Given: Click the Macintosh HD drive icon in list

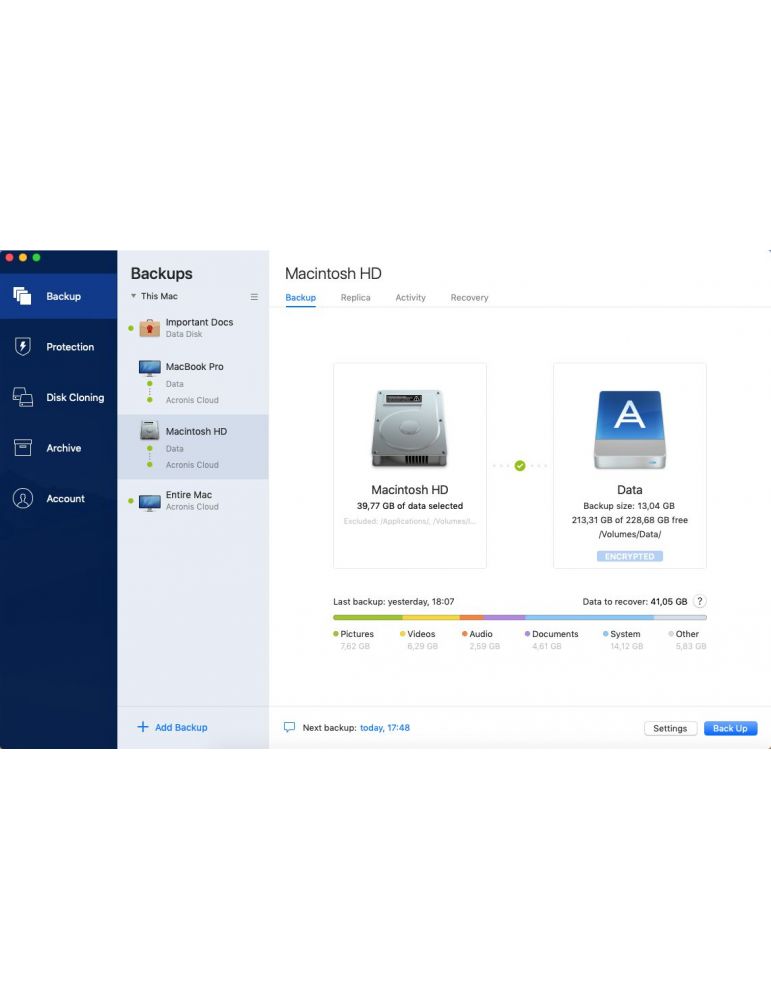Looking at the screenshot, I should (149, 430).
